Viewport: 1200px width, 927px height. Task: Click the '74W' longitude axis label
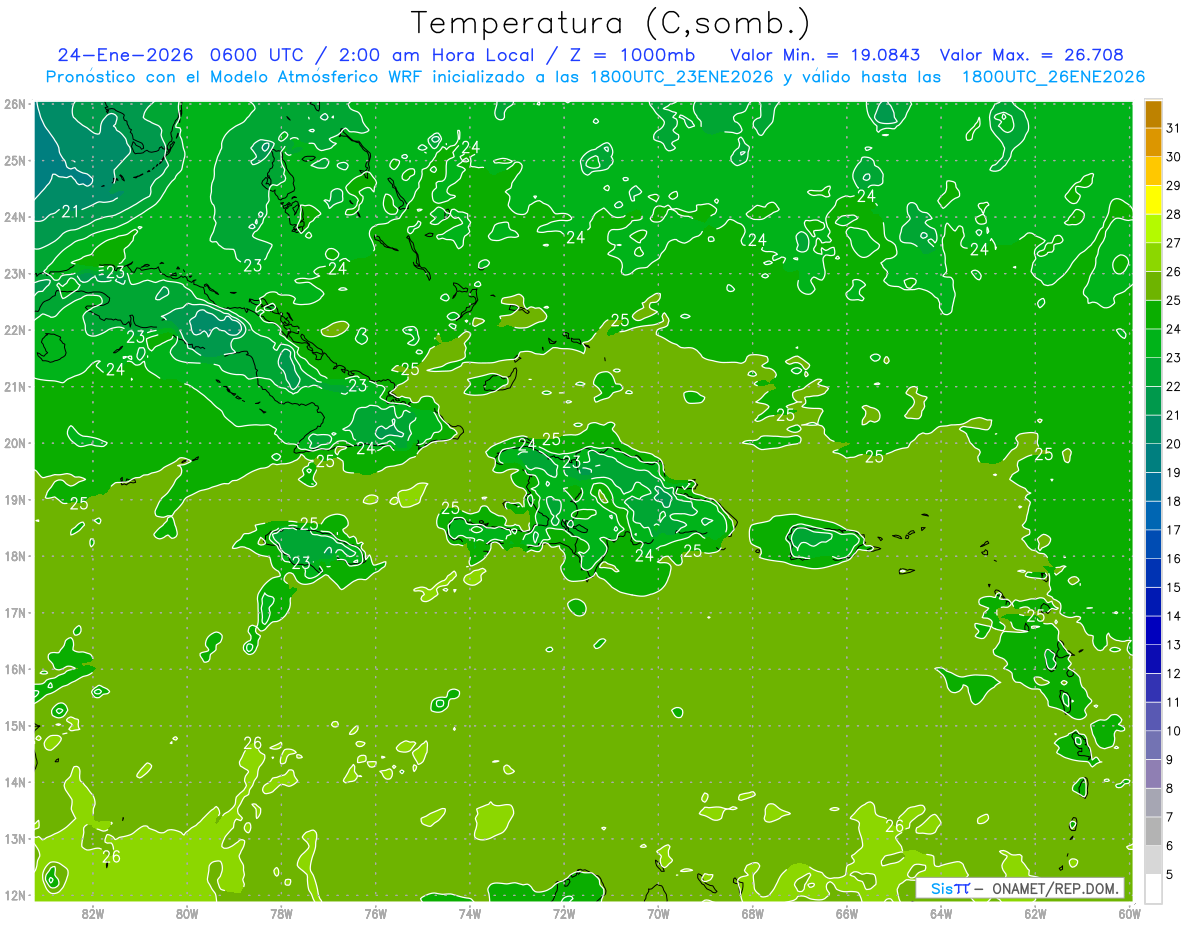[470, 912]
